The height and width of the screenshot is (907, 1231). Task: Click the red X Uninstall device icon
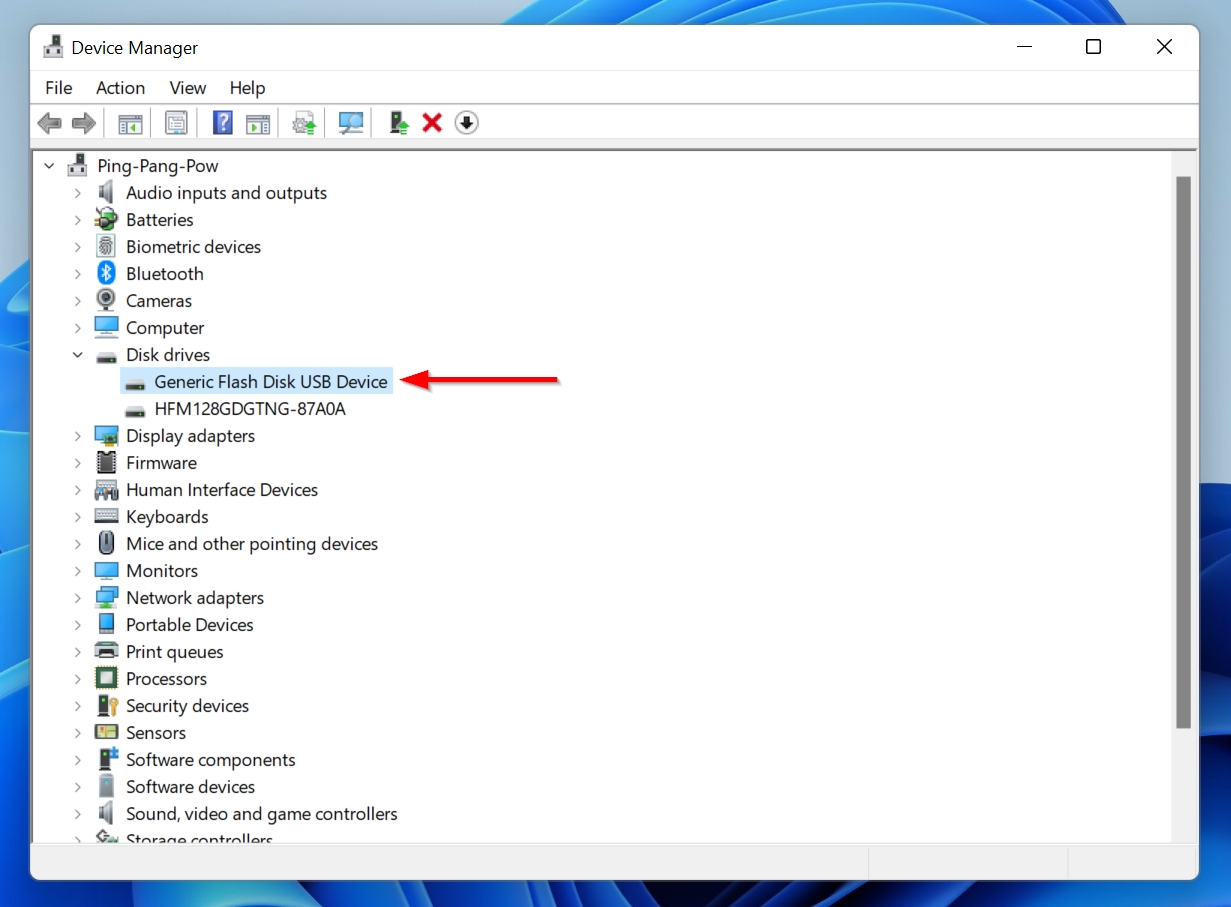(432, 123)
